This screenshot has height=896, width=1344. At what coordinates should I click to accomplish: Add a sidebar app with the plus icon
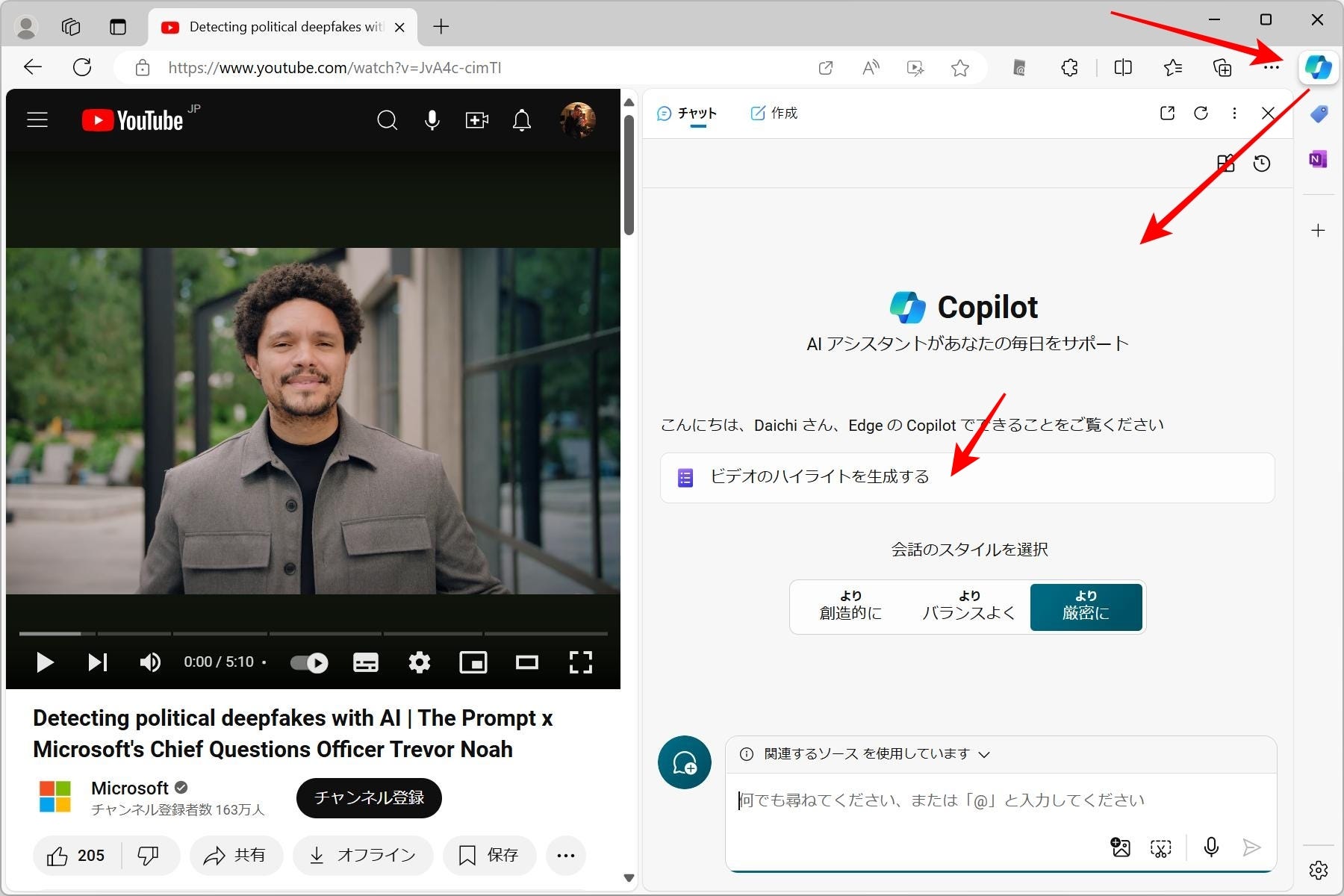[x=1318, y=230]
